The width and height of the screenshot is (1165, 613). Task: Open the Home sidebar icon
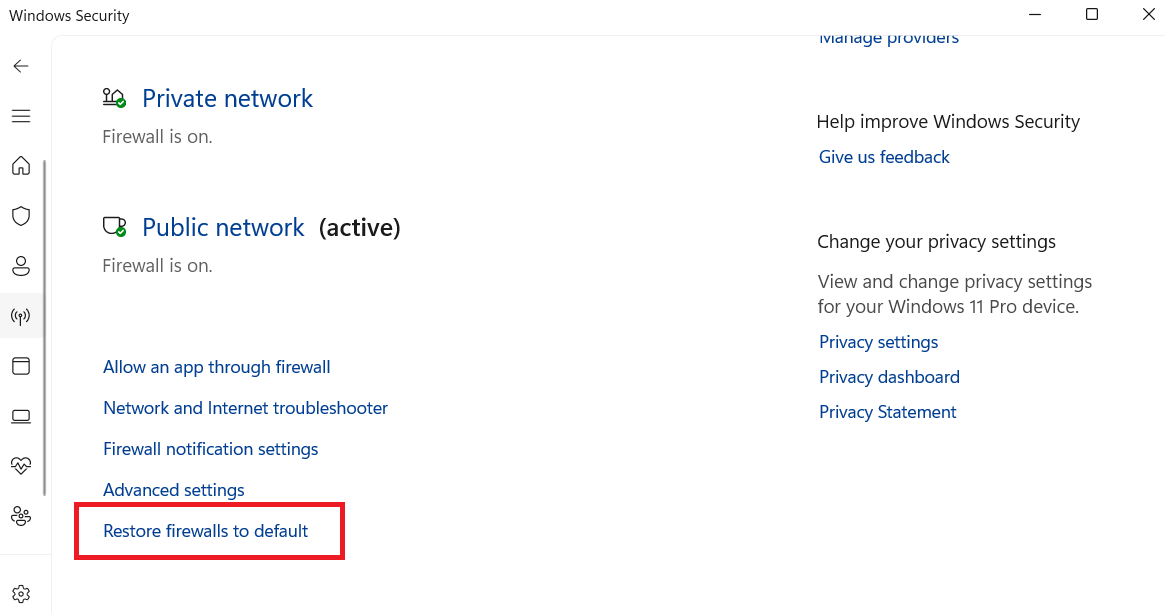tap(21, 165)
